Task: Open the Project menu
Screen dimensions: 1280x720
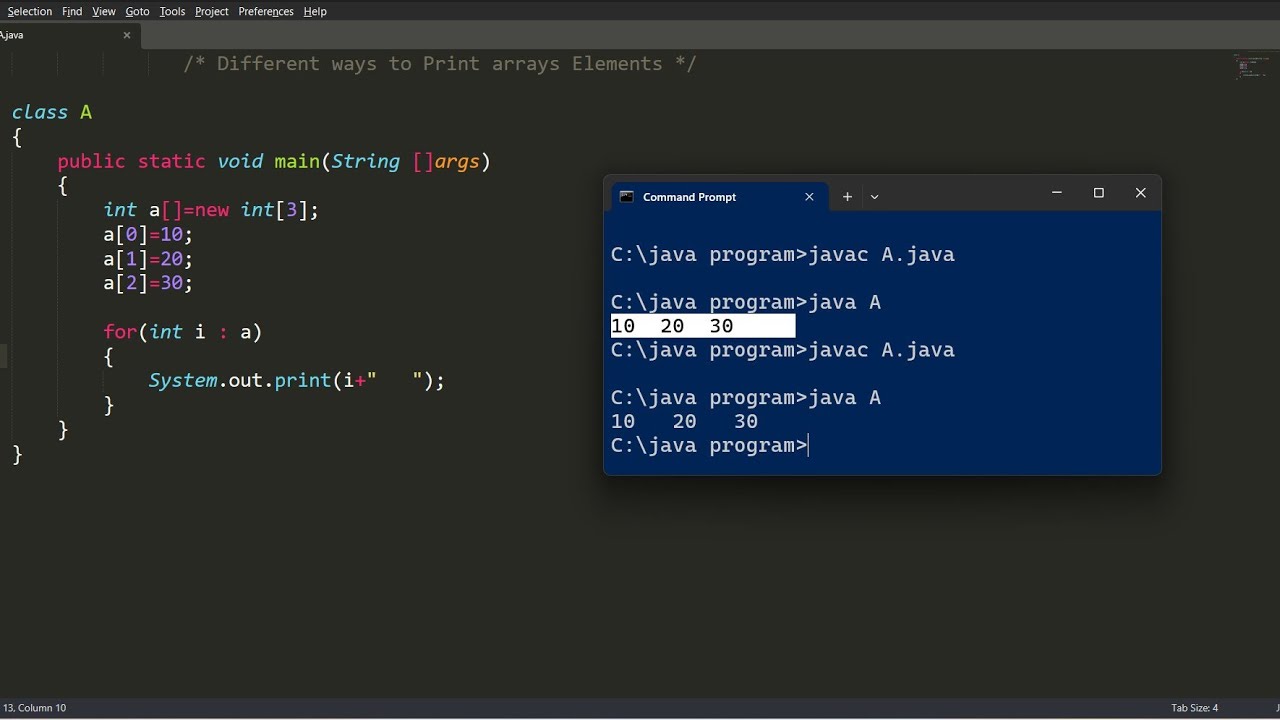Action: pyautogui.click(x=212, y=11)
